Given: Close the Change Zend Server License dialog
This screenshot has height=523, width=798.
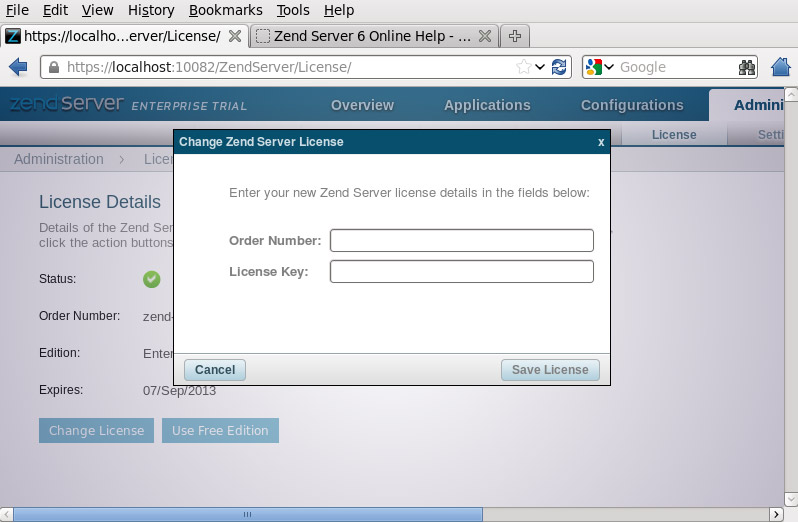Looking at the screenshot, I should coord(601,142).
